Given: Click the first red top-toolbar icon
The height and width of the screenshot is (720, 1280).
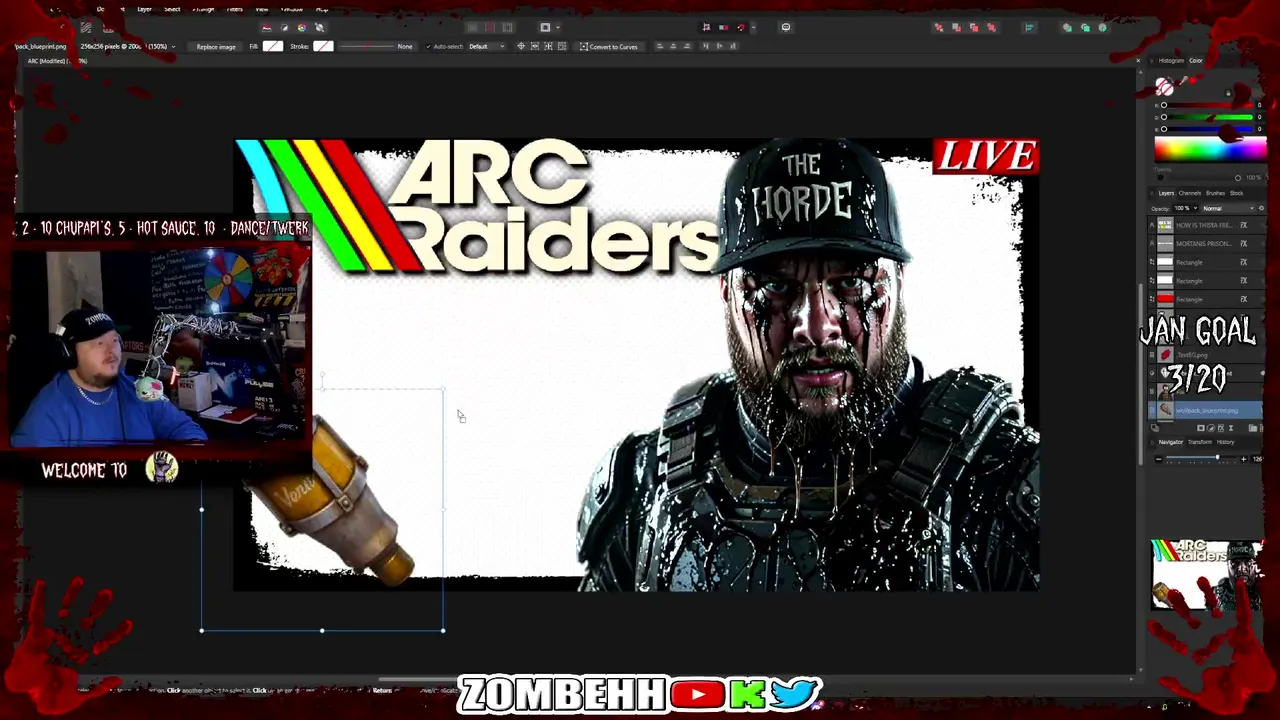Looking at the screenshot, I should tap(266, 27).
